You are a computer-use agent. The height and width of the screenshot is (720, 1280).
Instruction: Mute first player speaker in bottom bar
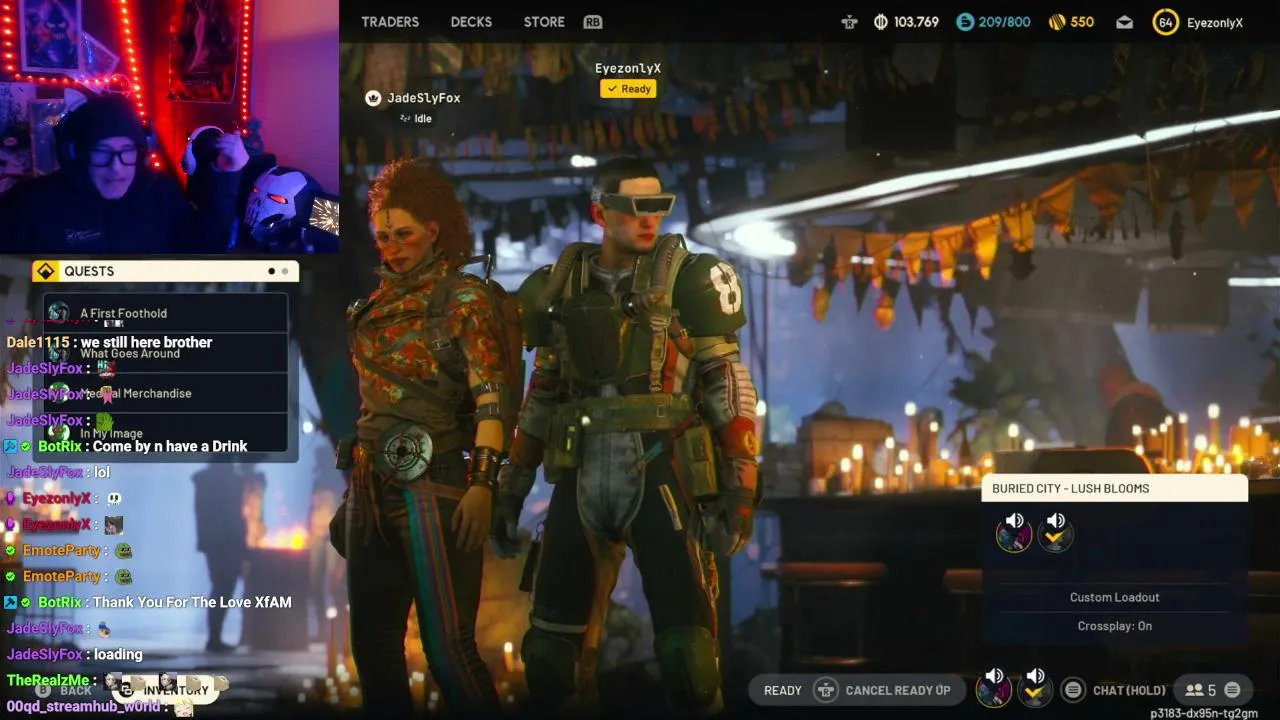(x=994, y=677)
